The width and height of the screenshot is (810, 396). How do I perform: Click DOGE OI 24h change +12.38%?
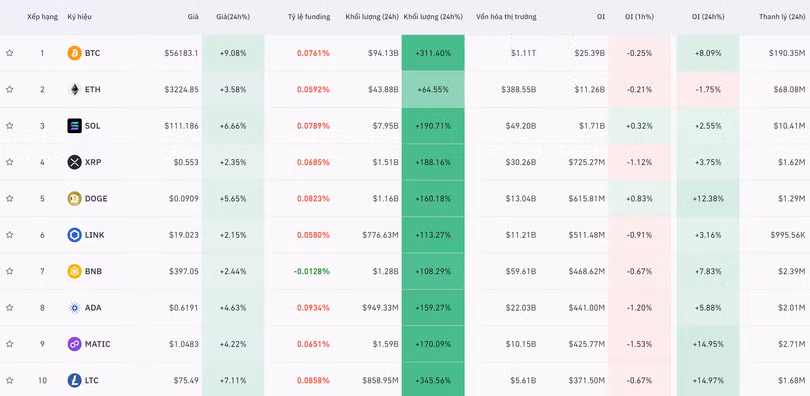(708, 198)
